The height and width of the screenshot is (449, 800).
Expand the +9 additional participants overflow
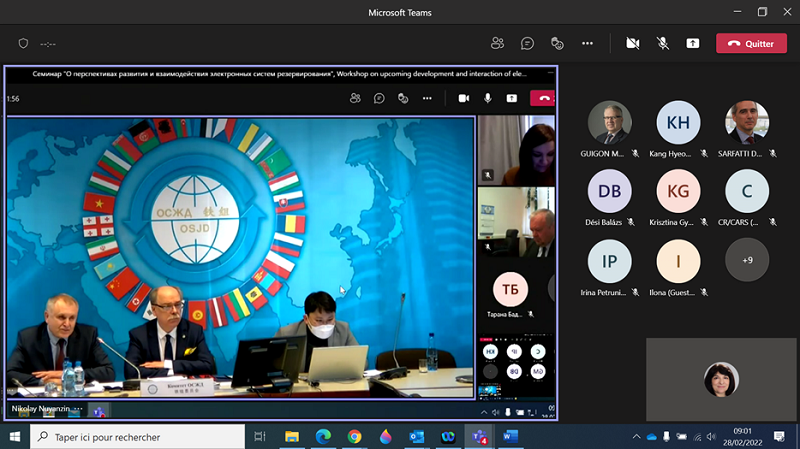coord(747,260)
